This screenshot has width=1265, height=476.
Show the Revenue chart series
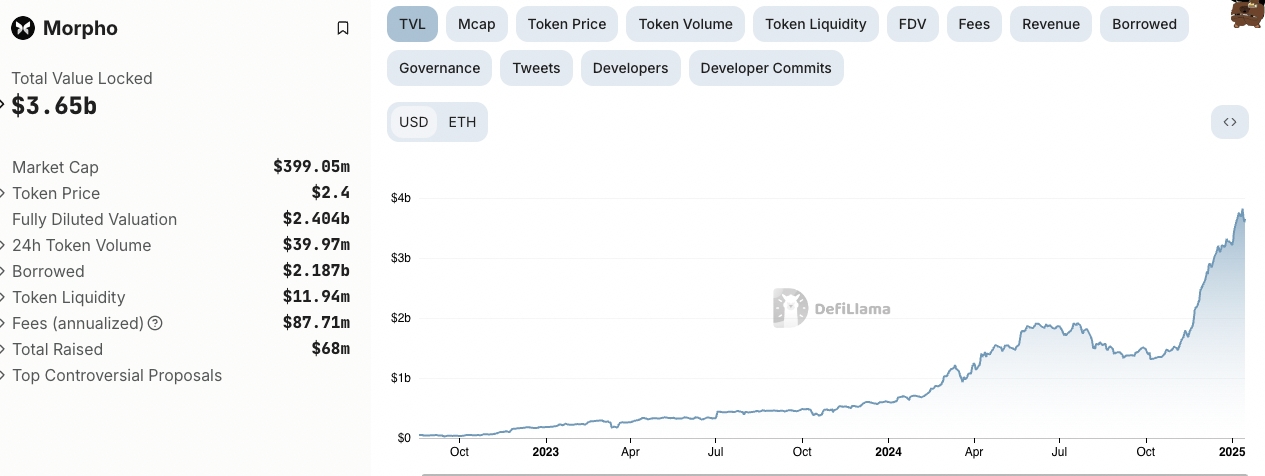(1051, 24)
